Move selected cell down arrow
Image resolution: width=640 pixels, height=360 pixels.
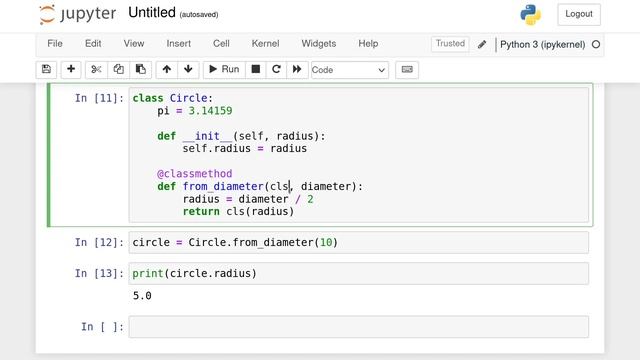tap(188, 69)
